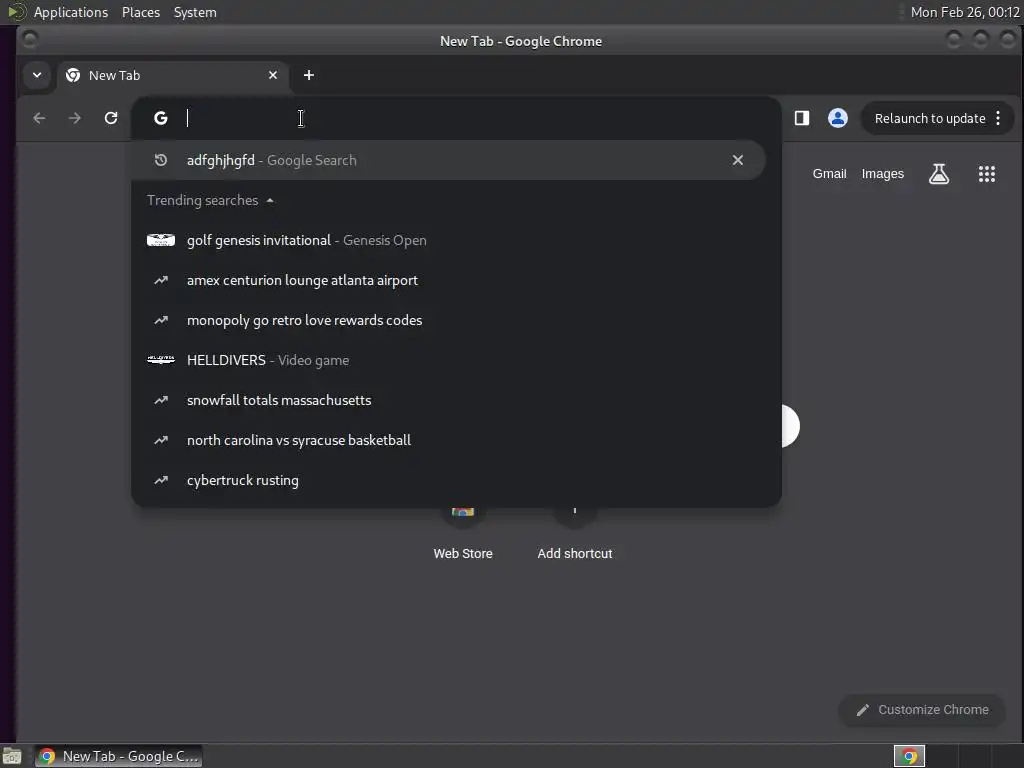Reload the current page
This screenshot has width=1024, height=768.
click(111, 118)
